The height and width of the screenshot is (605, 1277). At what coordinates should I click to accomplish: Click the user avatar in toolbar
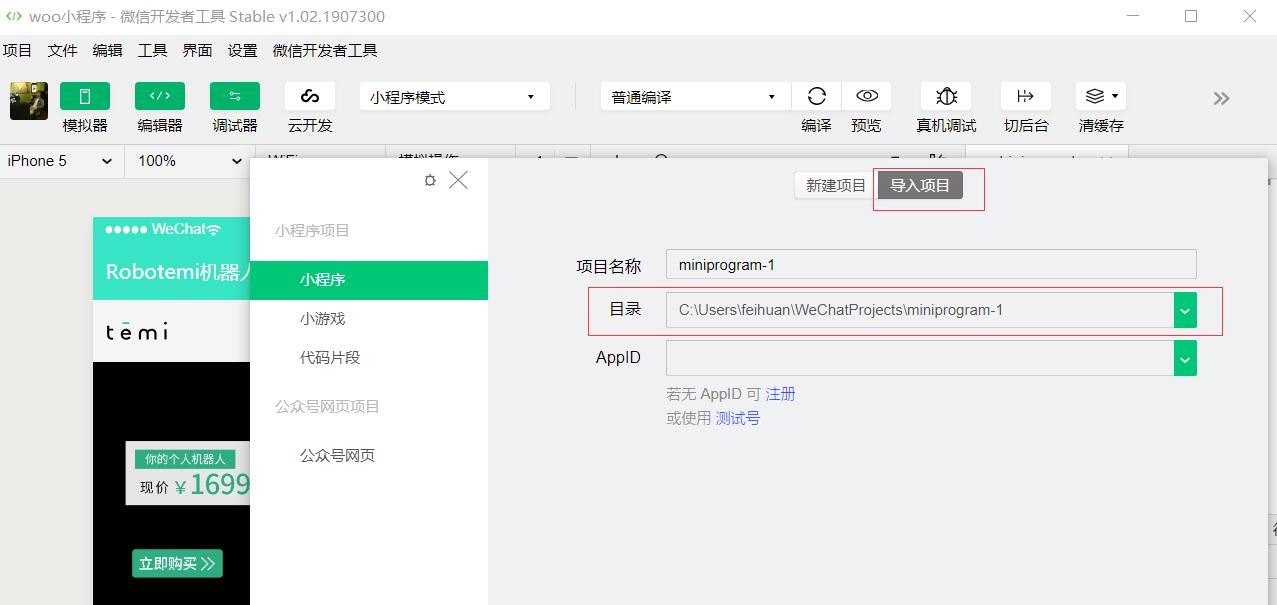coord(29,101)
